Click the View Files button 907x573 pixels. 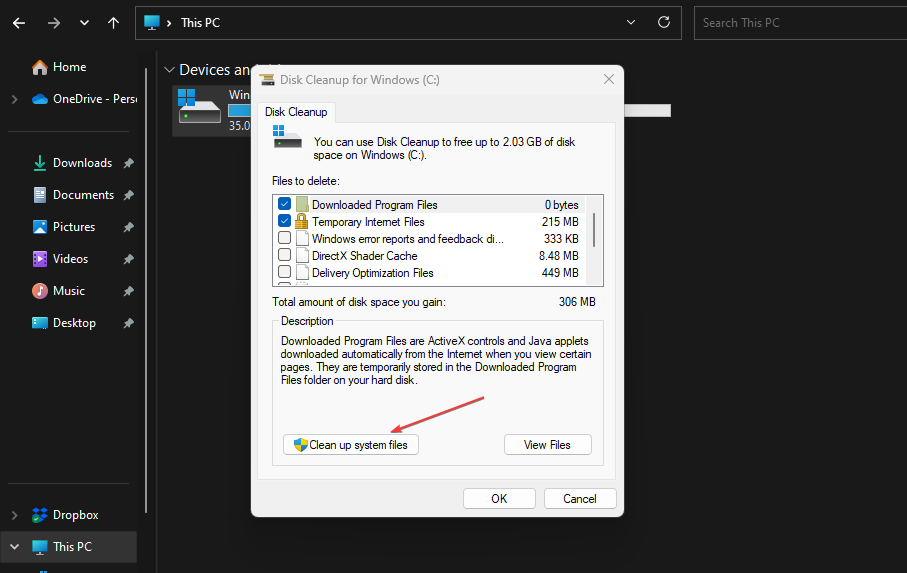[548, 445]
